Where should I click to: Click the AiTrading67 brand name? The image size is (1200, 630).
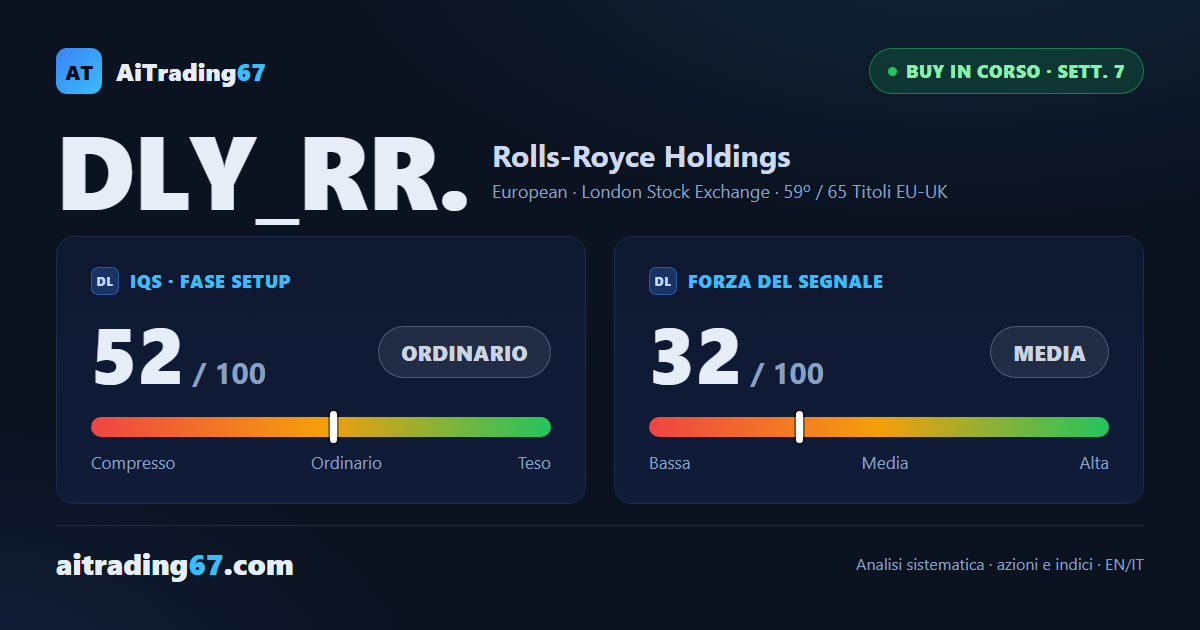coord(190,72)
